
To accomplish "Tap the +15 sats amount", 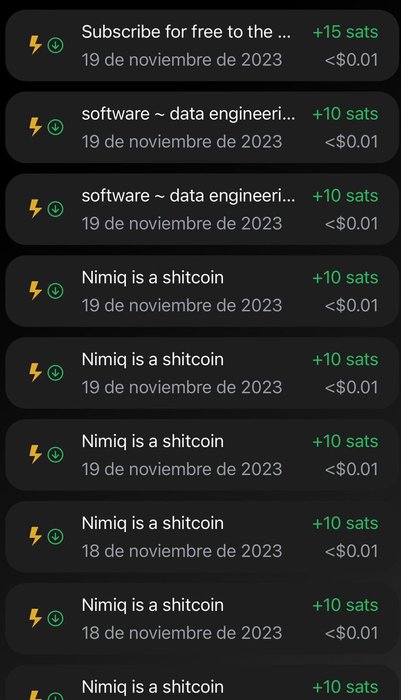I will click(x=345, y=32).
